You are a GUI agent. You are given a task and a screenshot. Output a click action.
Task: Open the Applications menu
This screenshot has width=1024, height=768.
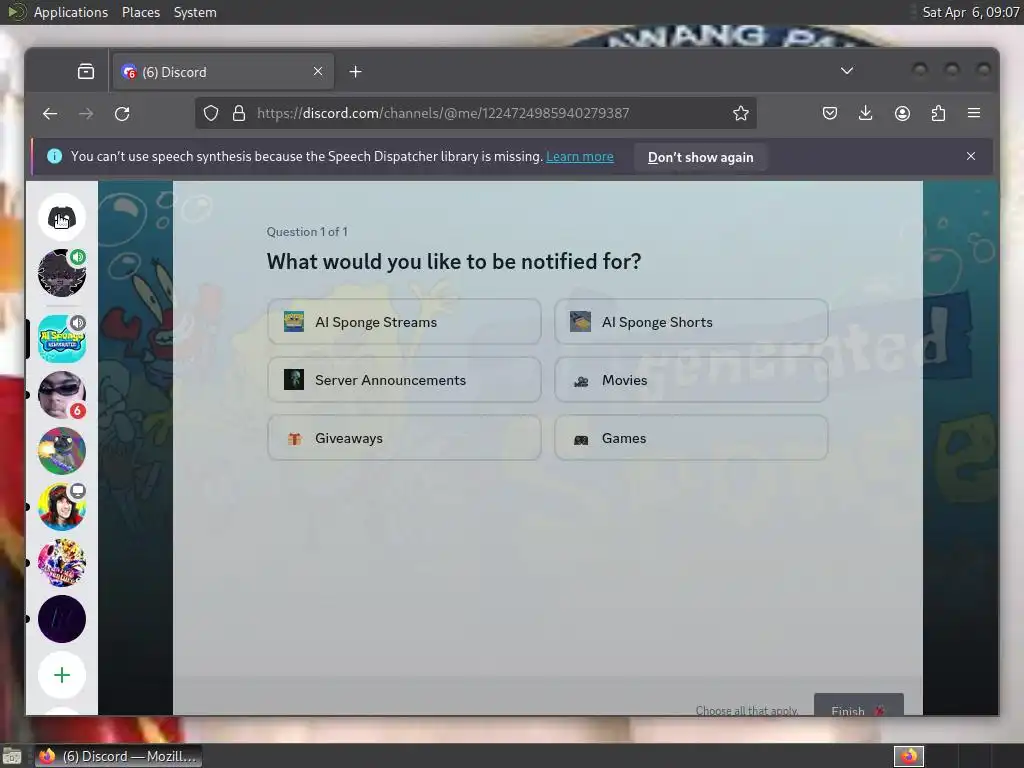[71, 12]
